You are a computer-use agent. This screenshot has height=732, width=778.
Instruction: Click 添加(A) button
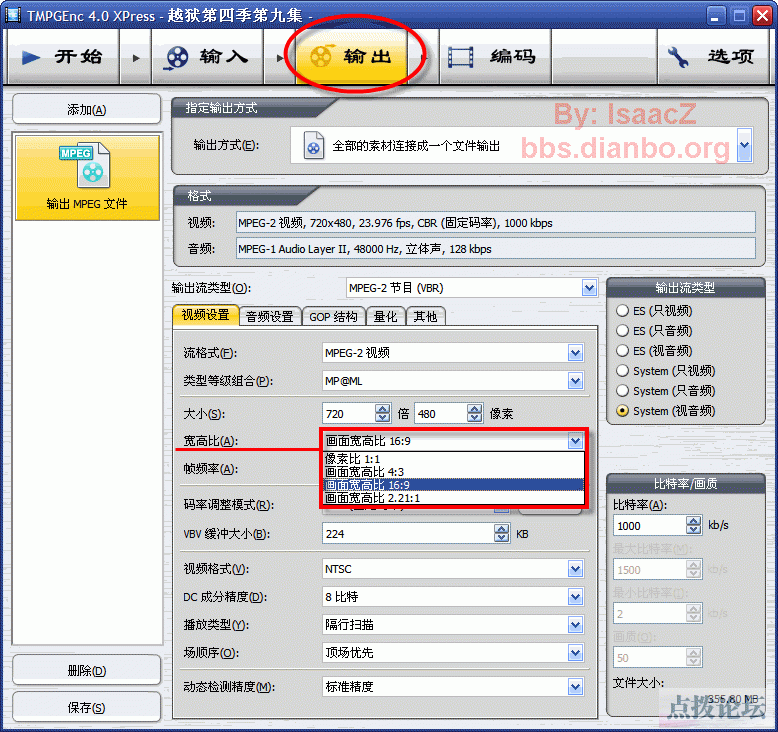(86, 109)
